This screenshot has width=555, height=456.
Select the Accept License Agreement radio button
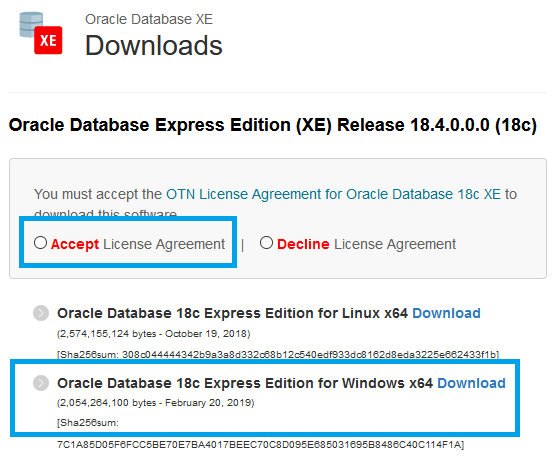tap(40, 243)
